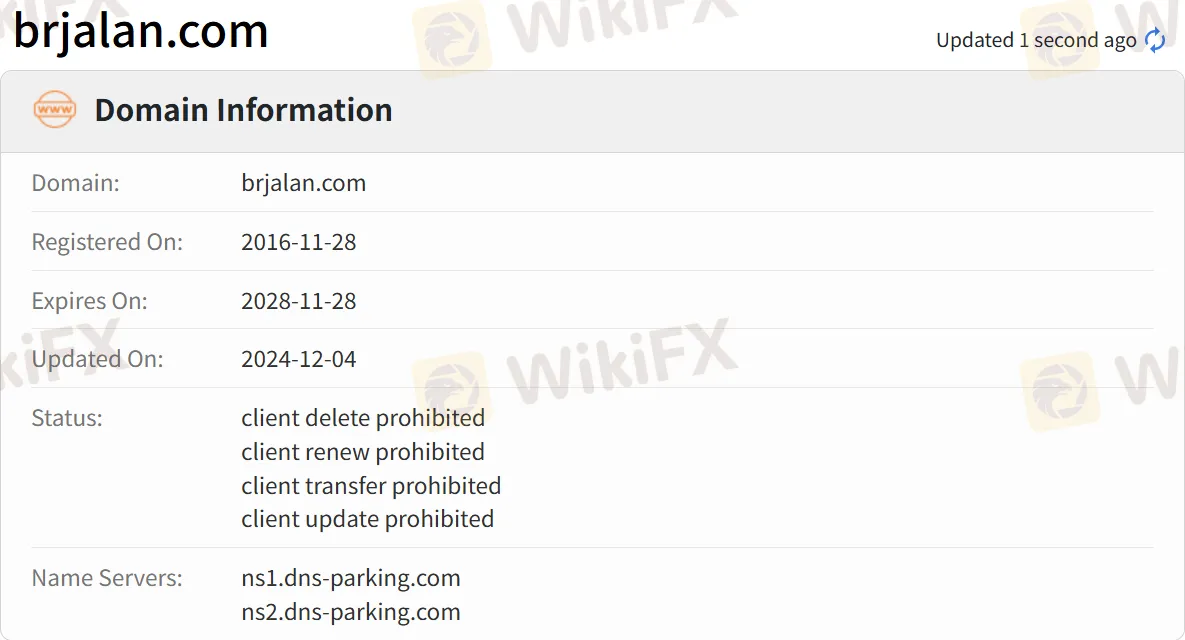Screen dimensions: 1185x640
Task: Open the brjalan.com domain value link
Action: pyautogui.click(x=303, y=183)
